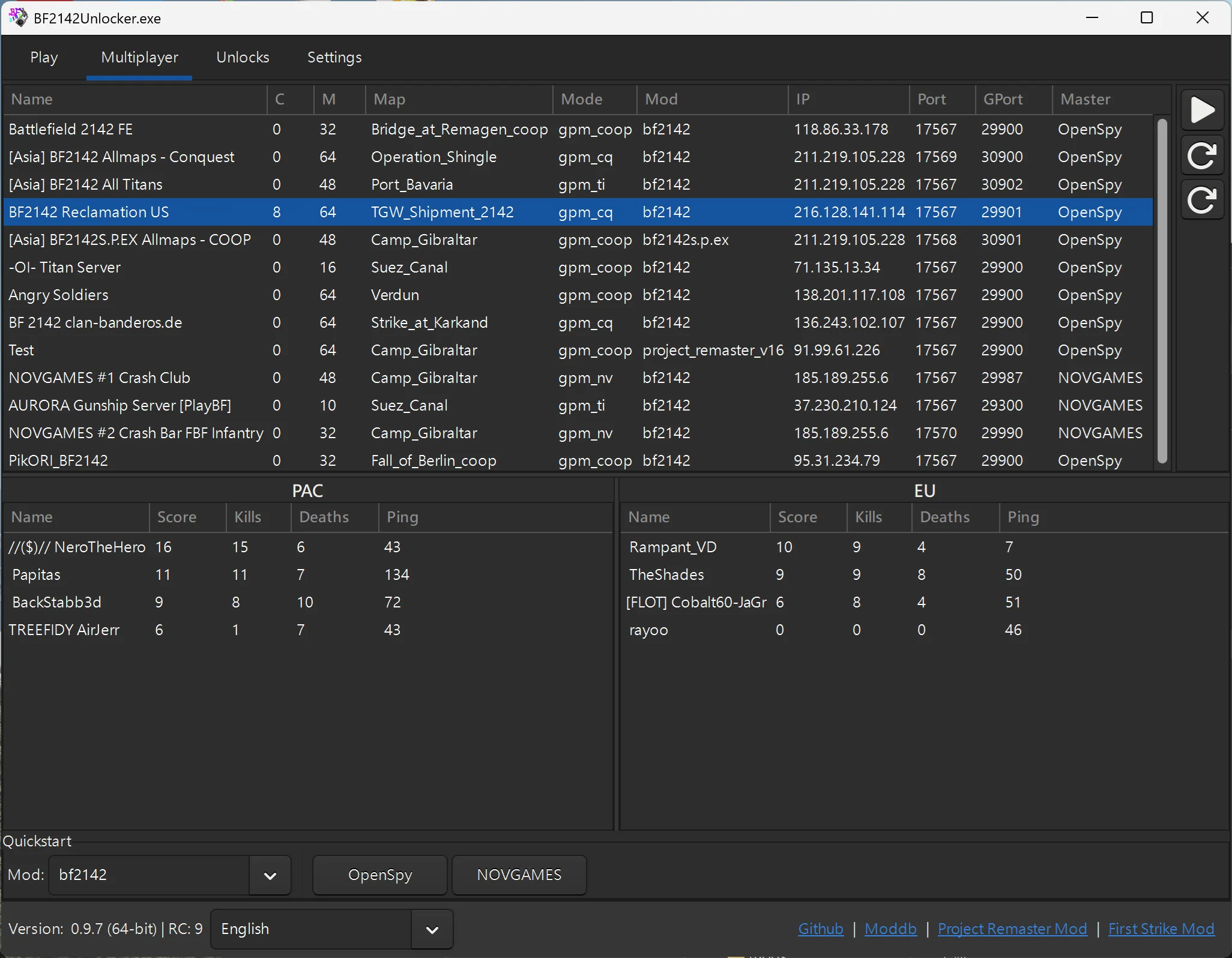Select the Multiplayer tab

139,58
